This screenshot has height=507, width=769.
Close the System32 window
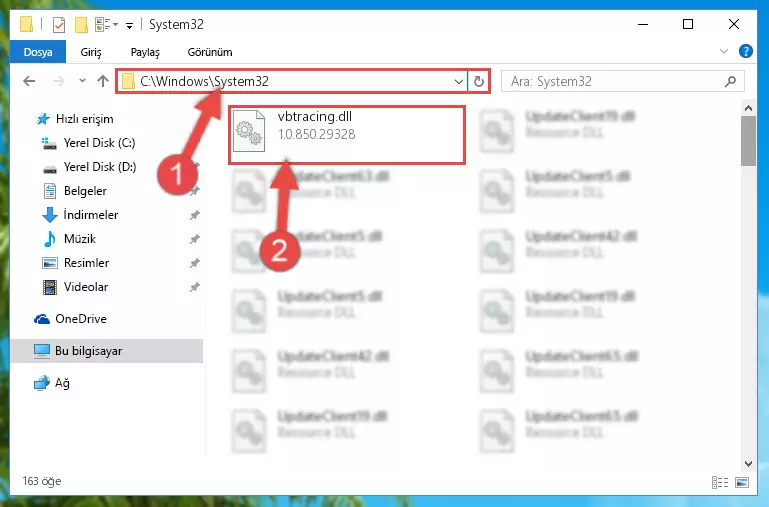coord(734,24)
